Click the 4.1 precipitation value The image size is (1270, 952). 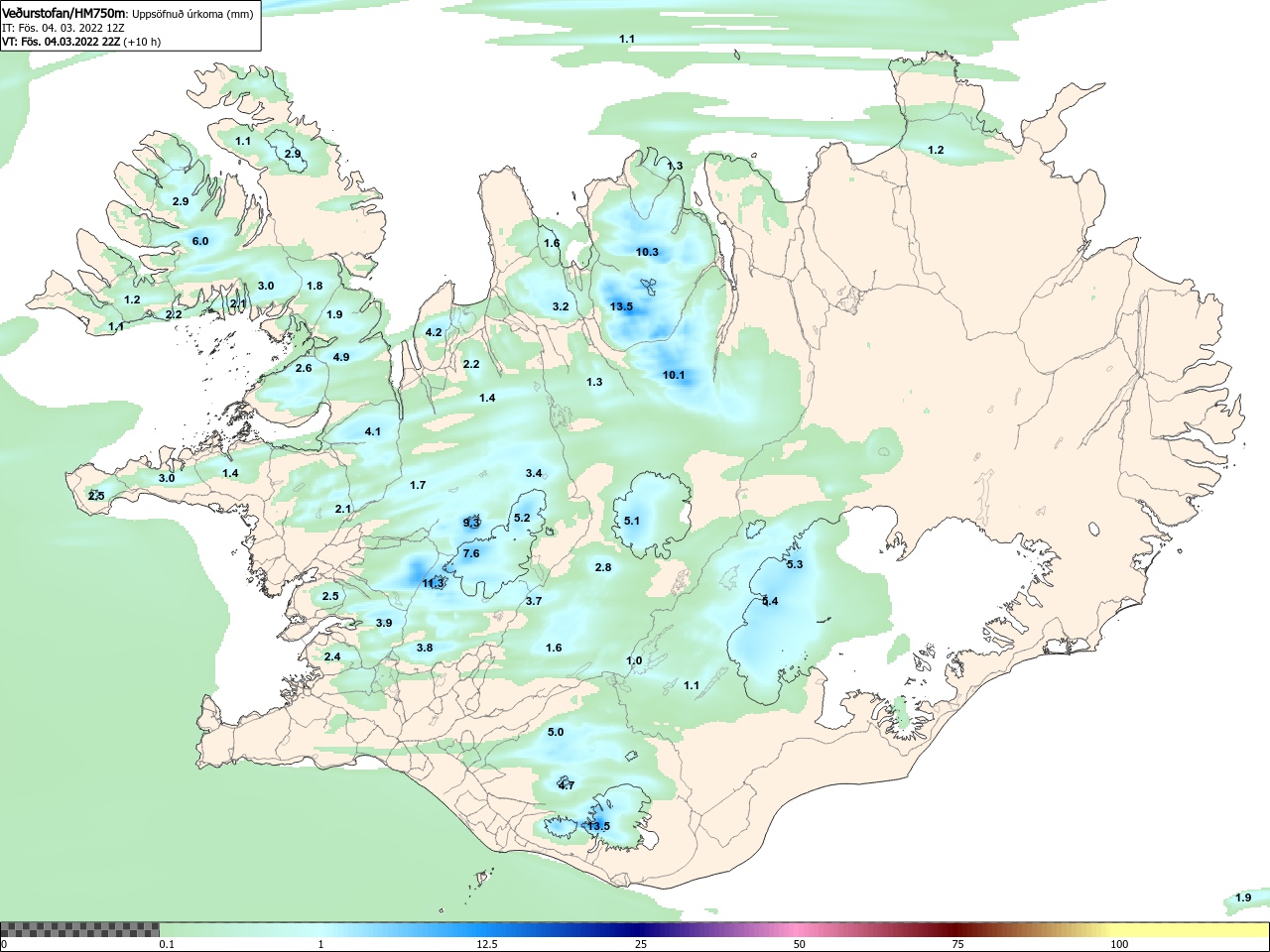click(373, 431)
